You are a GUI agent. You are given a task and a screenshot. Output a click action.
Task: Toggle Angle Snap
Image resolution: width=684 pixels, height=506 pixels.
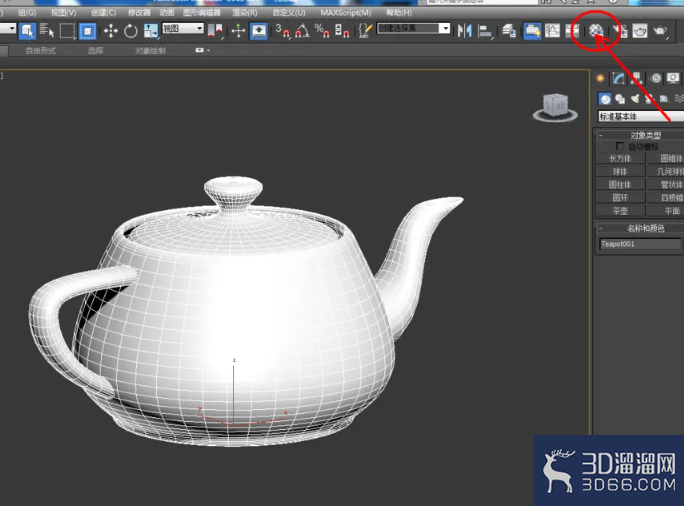tap(302, 31)
